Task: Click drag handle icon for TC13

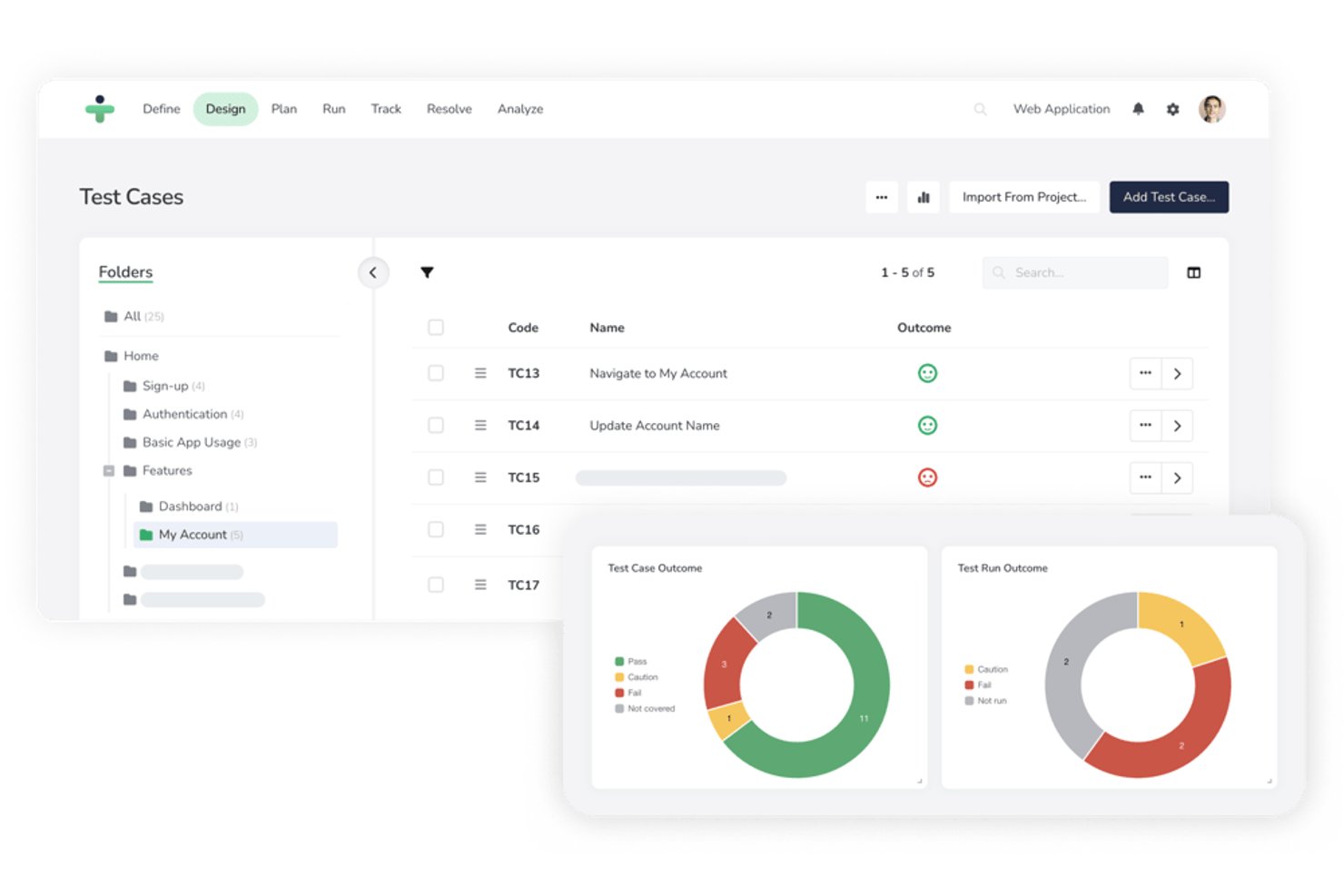Action: click(x=480, y=373)
